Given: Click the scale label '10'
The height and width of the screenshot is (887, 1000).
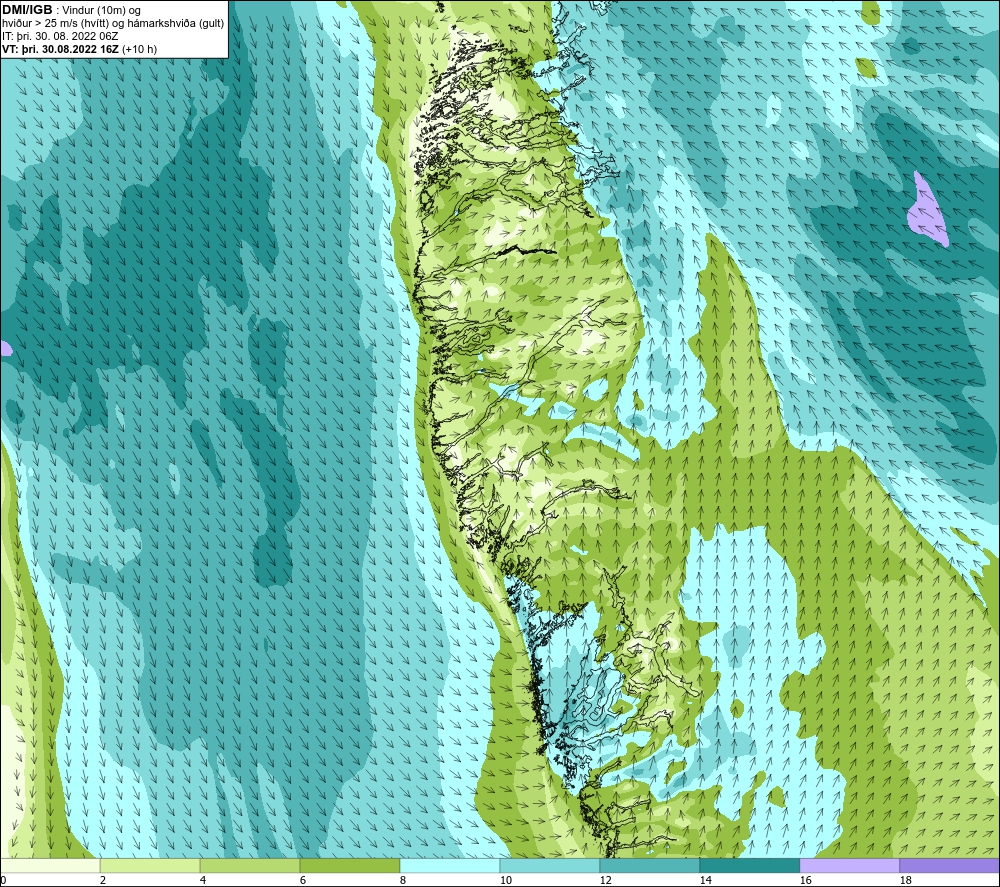Looking at the screenshot, I should click(x=505, y=880).
